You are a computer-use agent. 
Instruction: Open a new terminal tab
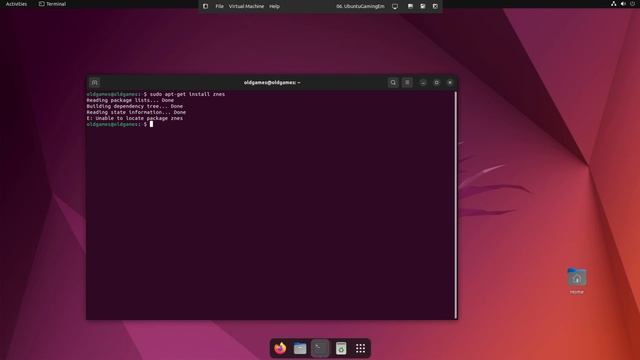click(94, 82)
